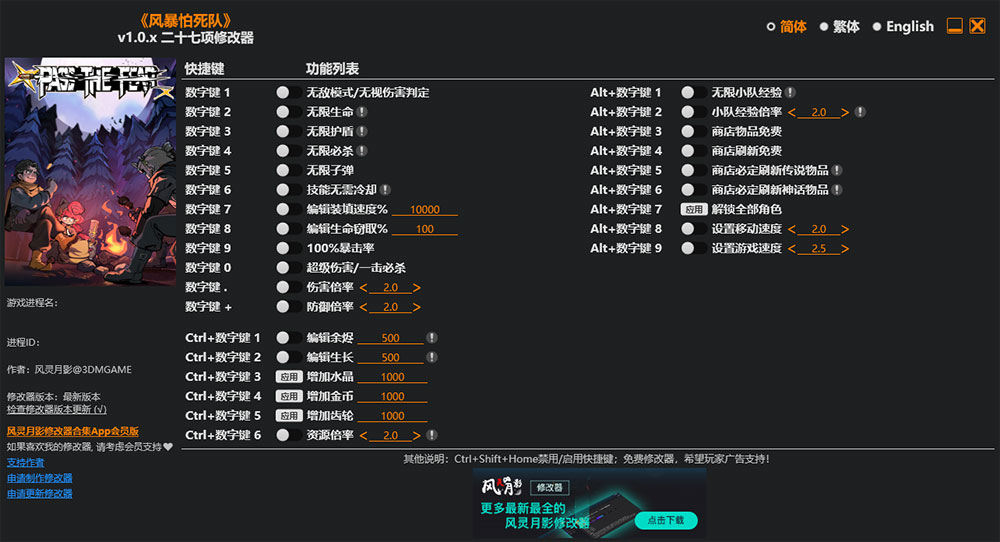Screen dimensions: 1000x542
Task: Click the 编辑生命窃取% value field 100
Action: (x=425, y=229)
